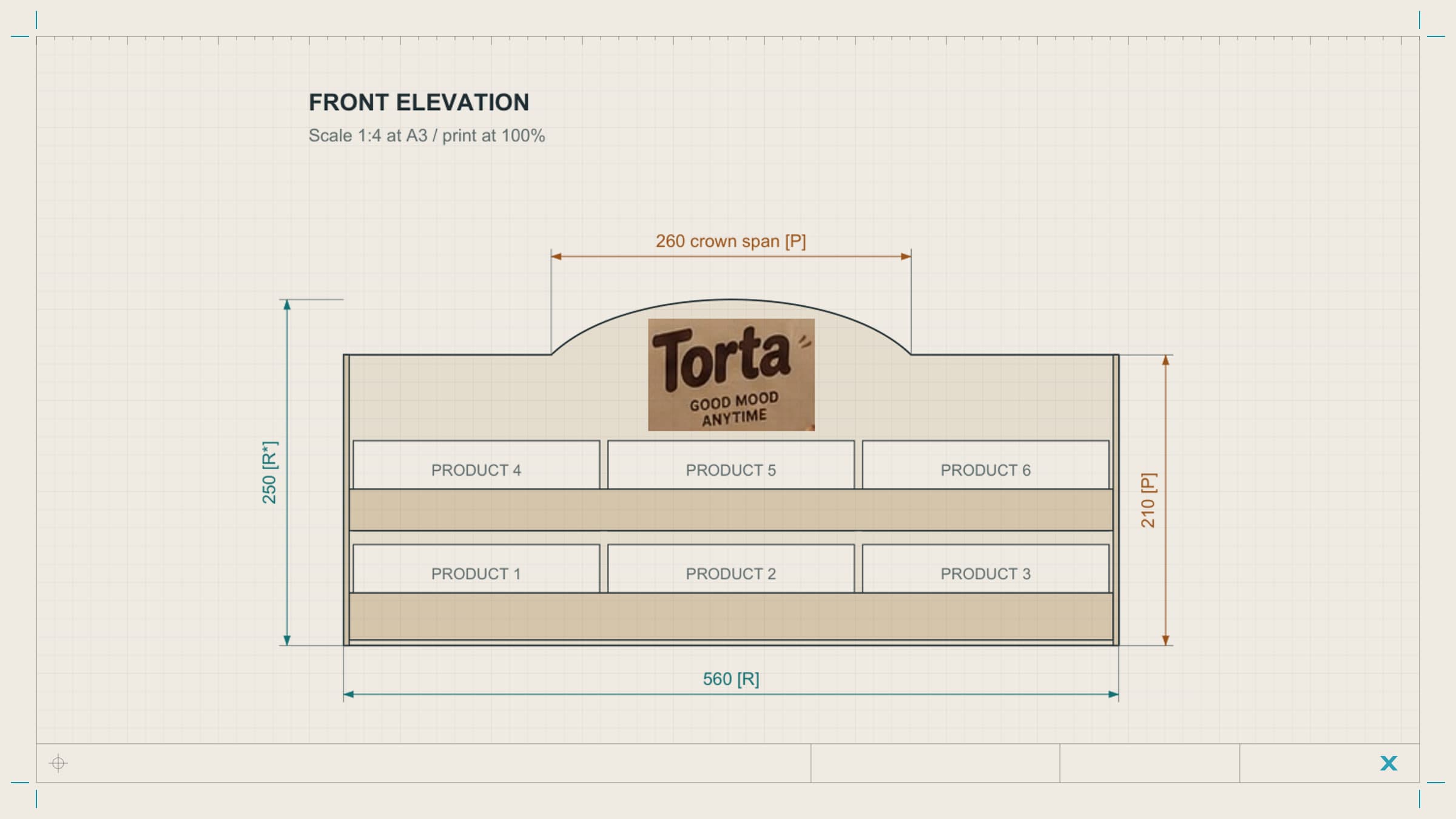
Task: Click the PRODUCT 5 placeholder box
Action: [x=731, y=465]
